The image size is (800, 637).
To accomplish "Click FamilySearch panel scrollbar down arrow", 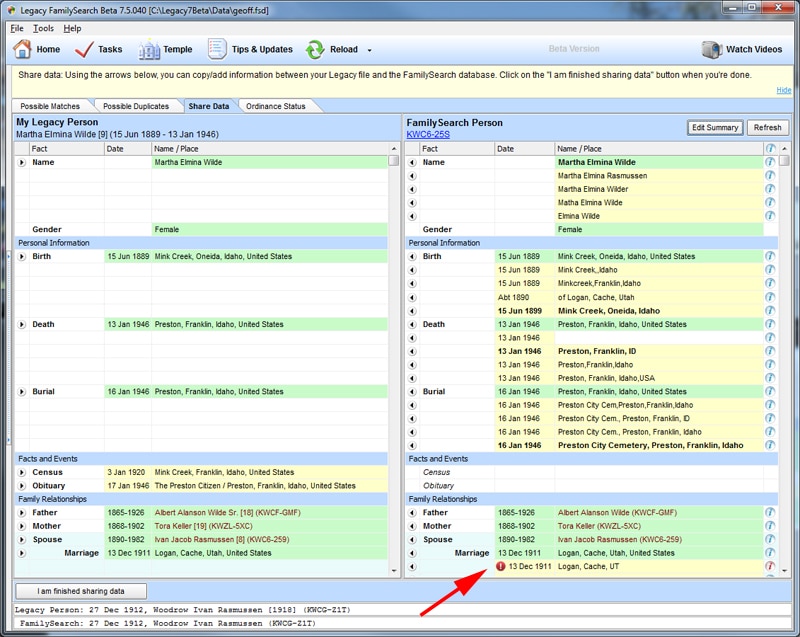I will tap(784, 571).
